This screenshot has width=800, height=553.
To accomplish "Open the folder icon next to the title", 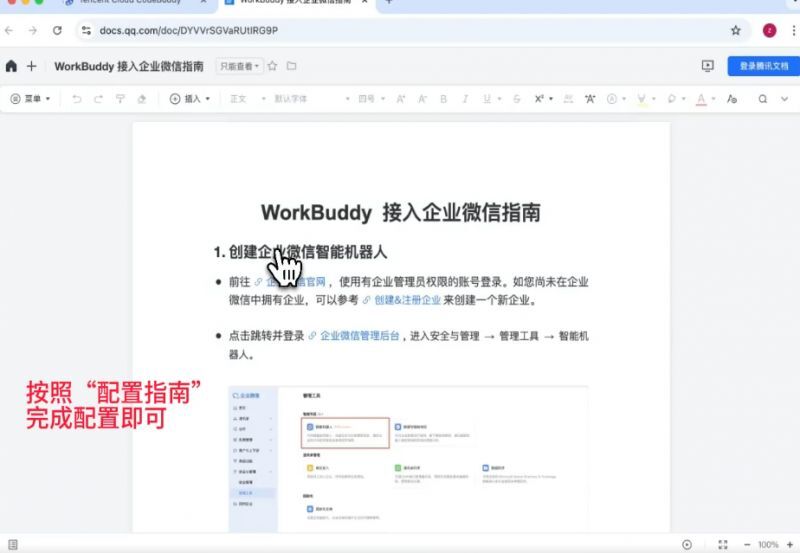I will pos(292,66).
